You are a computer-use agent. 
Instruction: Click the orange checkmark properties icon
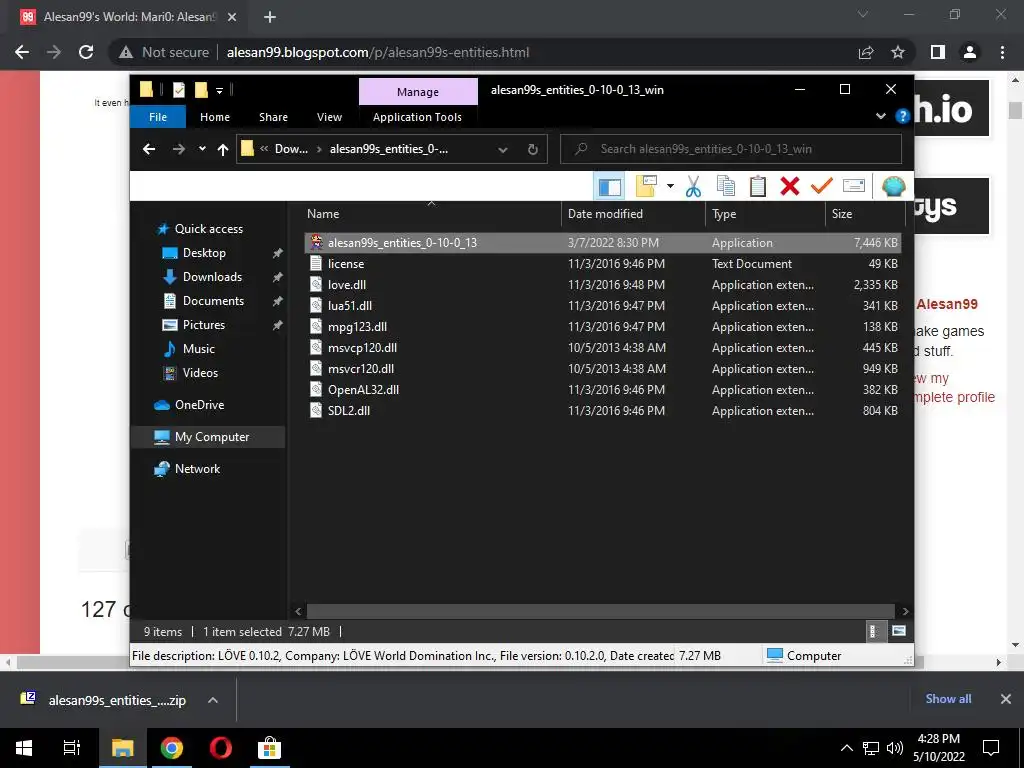[822, 186]
